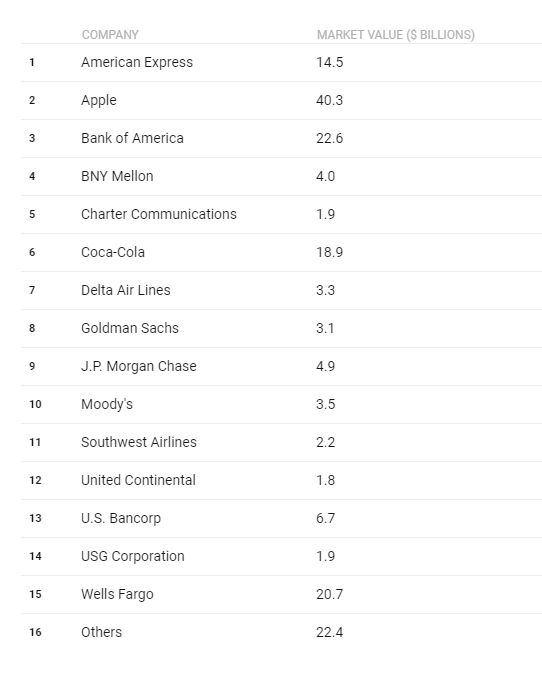Click the Delta Air Lines entry

(x=126, y=290)
